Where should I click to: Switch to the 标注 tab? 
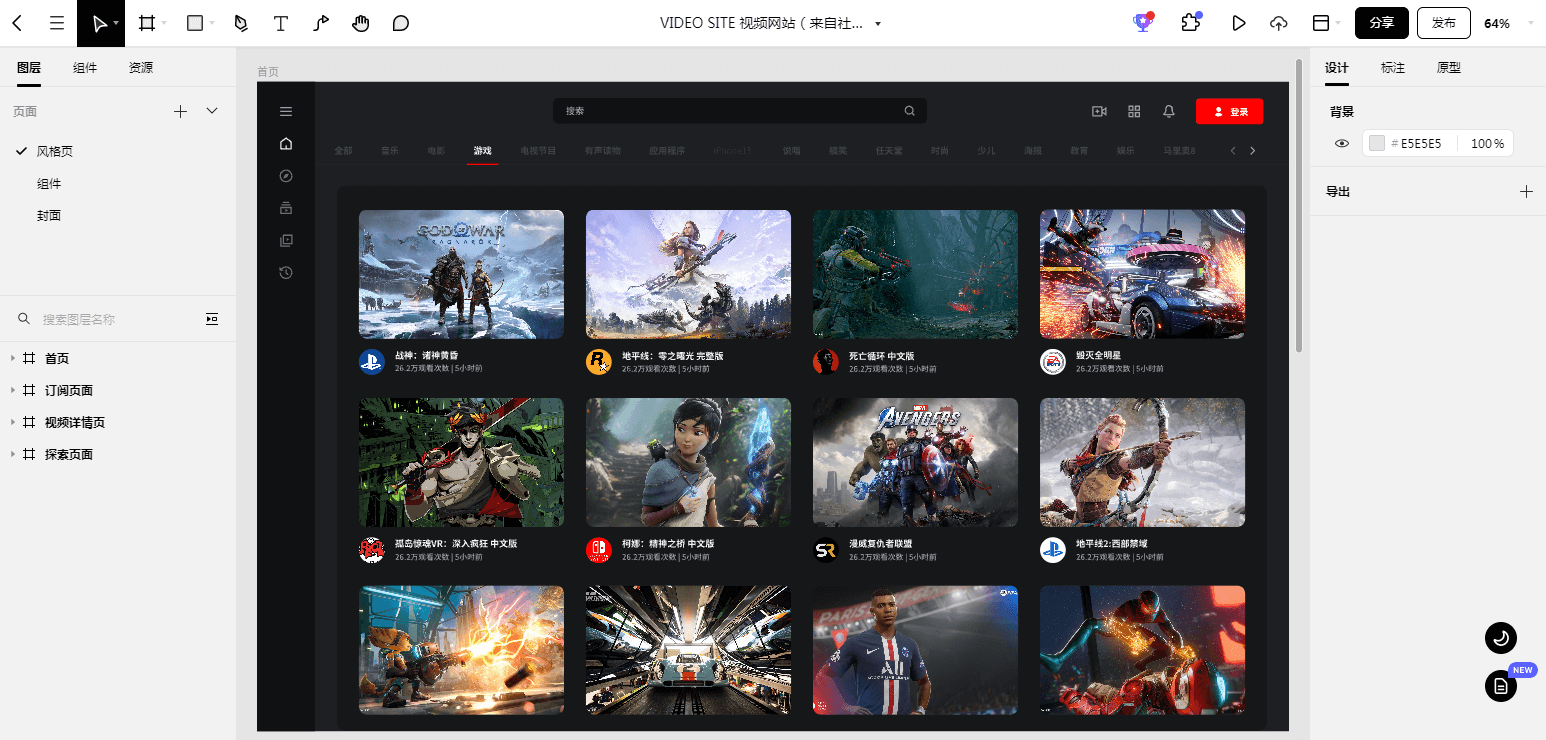[x=1393, y=68]
